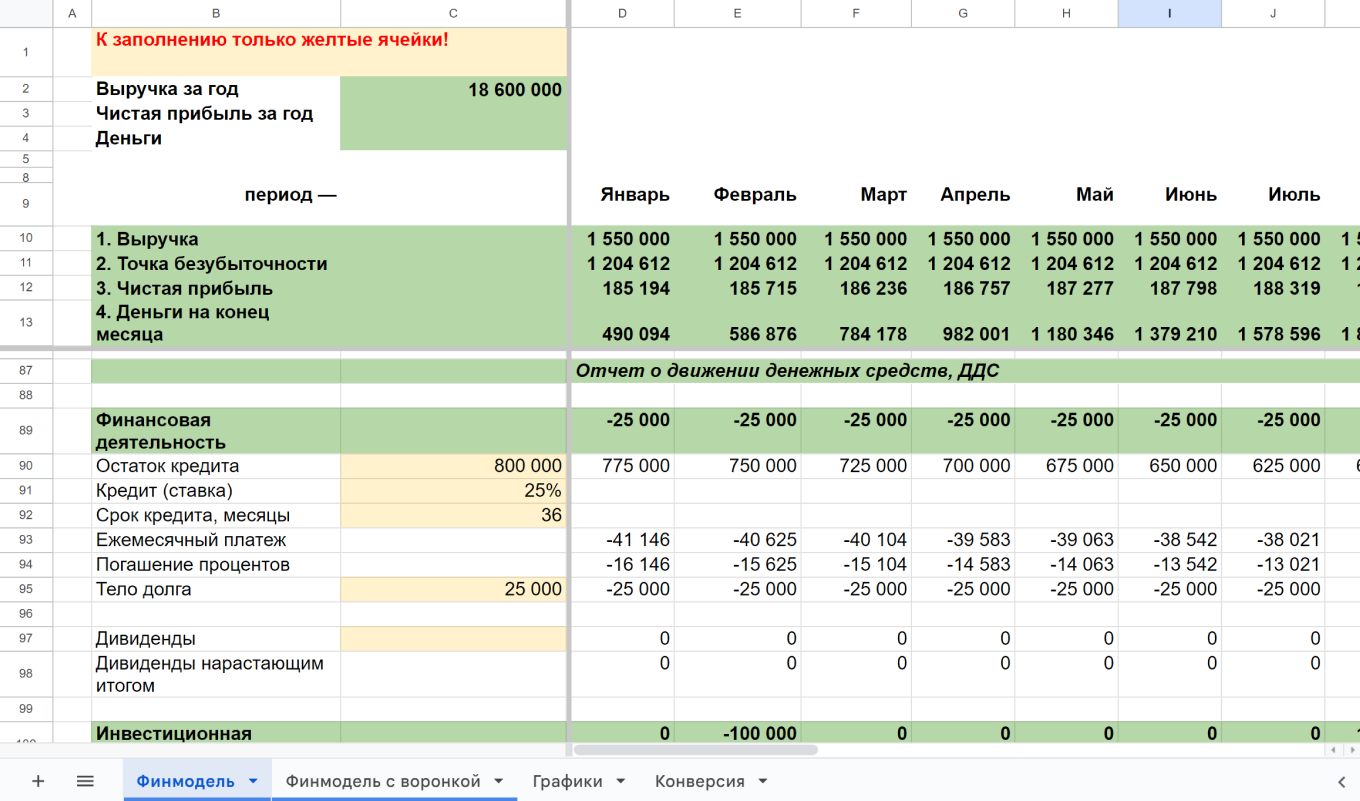Switch to the Конверсия sheet tab

click(x=699, y=781)
